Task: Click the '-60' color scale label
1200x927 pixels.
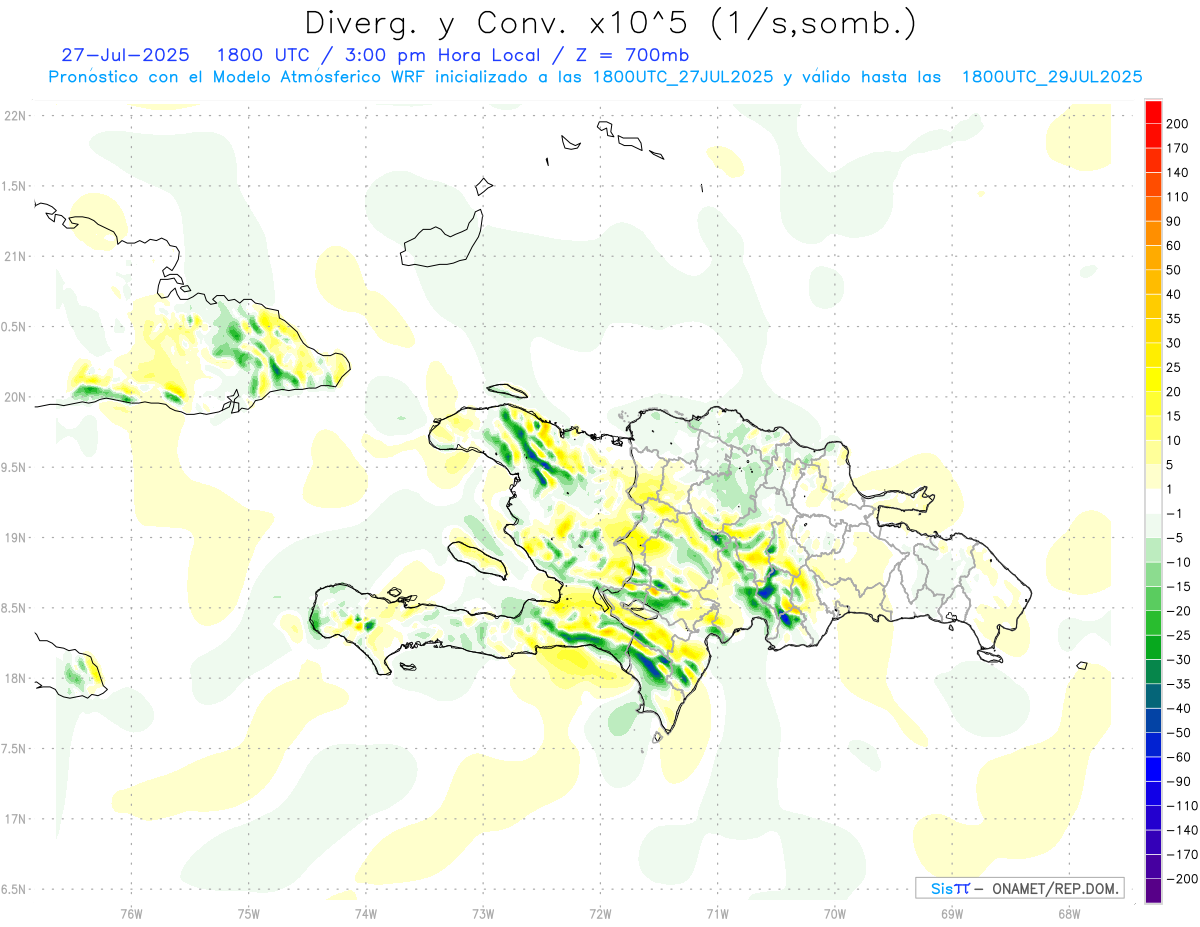Action: coord(1177,757)
